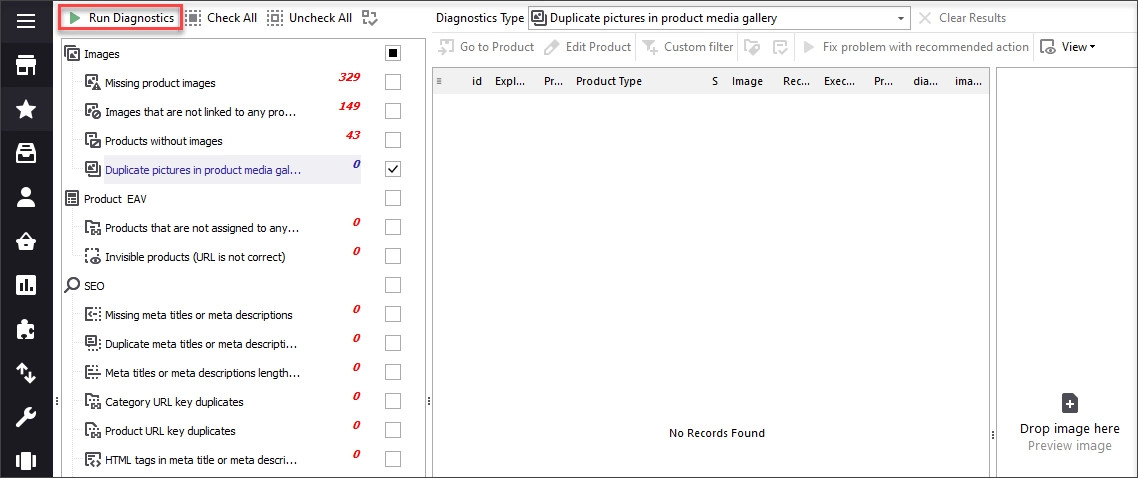1138x478 pixels.
Task: Check Products without images checkbox
Action: [x=393, y=140]
